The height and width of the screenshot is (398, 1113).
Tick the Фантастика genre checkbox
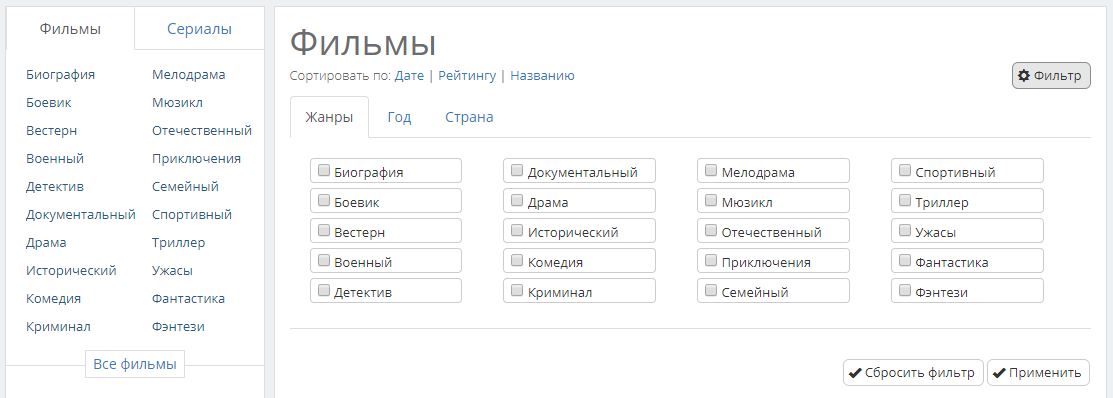905,260
